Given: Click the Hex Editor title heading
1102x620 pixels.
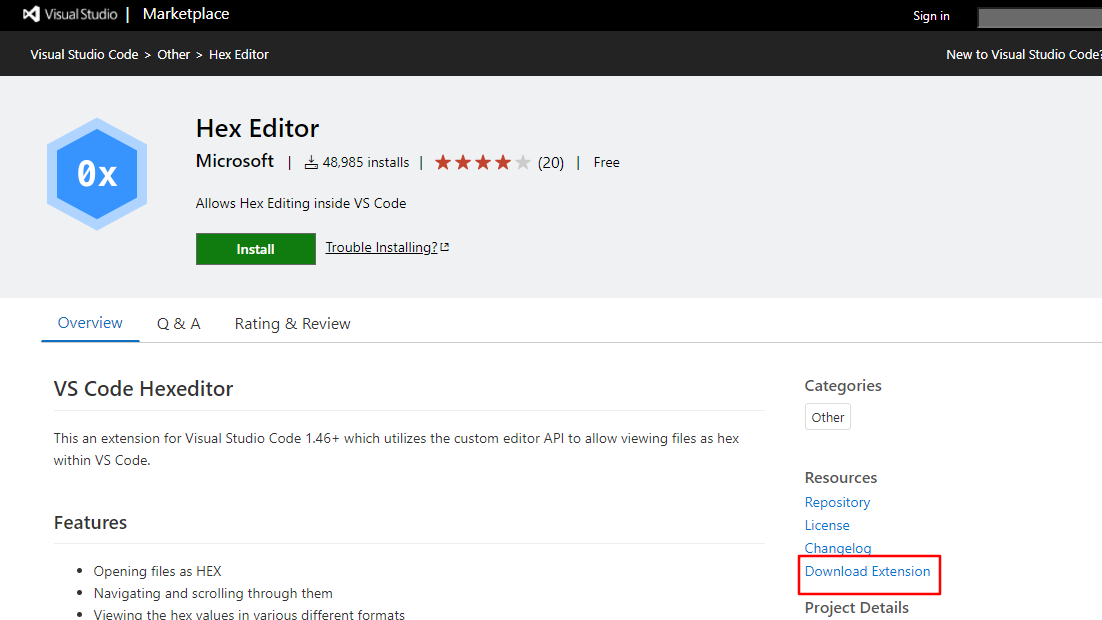Looking at the screenshot, I should (x=257, y=128).
